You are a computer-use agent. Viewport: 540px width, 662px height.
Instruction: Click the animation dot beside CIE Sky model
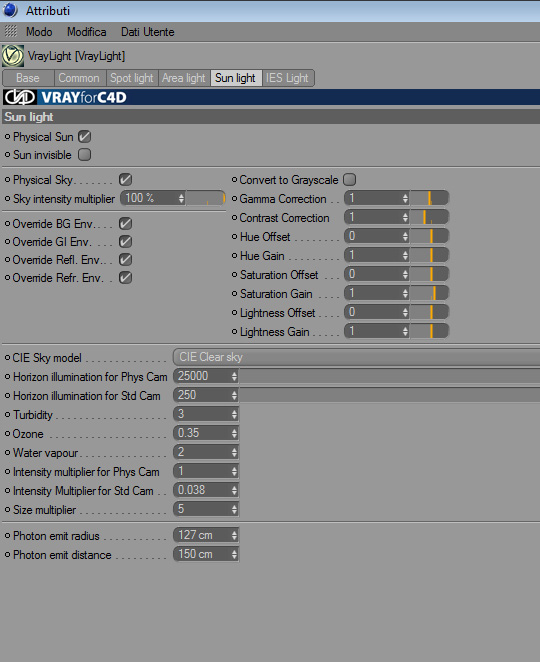coord(7,358)
